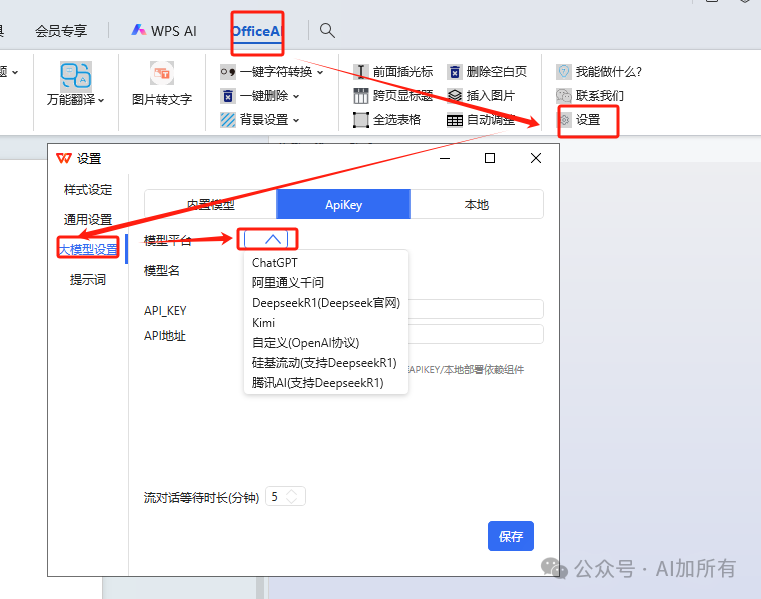Expand the 一键删除 dropdown arrow
The height and width of the screenshot is (599, 761).
pyautogui.click(x=296, y=96)
